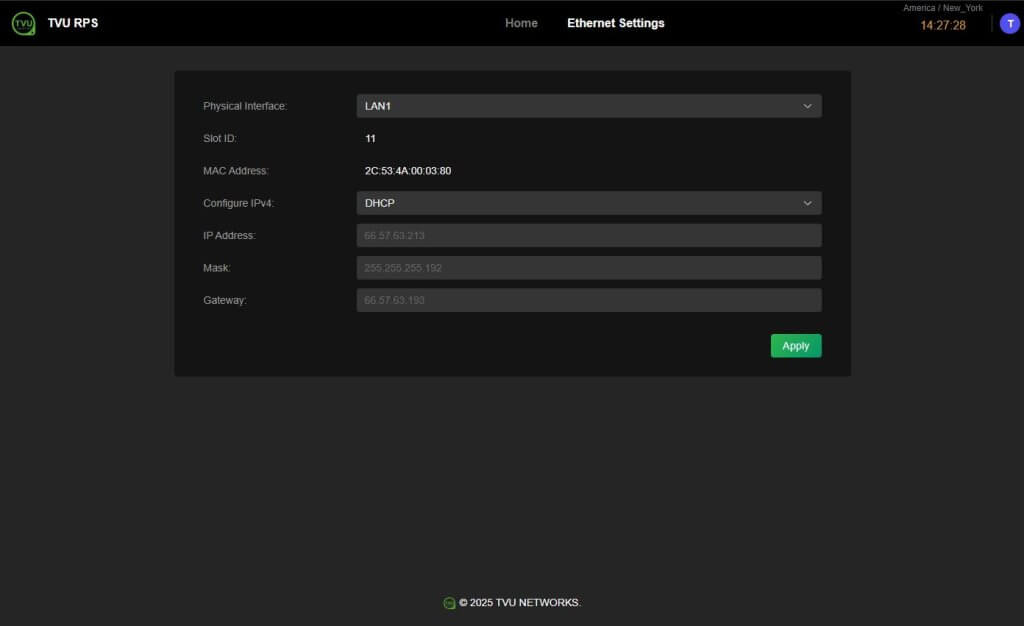Click the Configure IPv4 label

(x=238, y=203)
